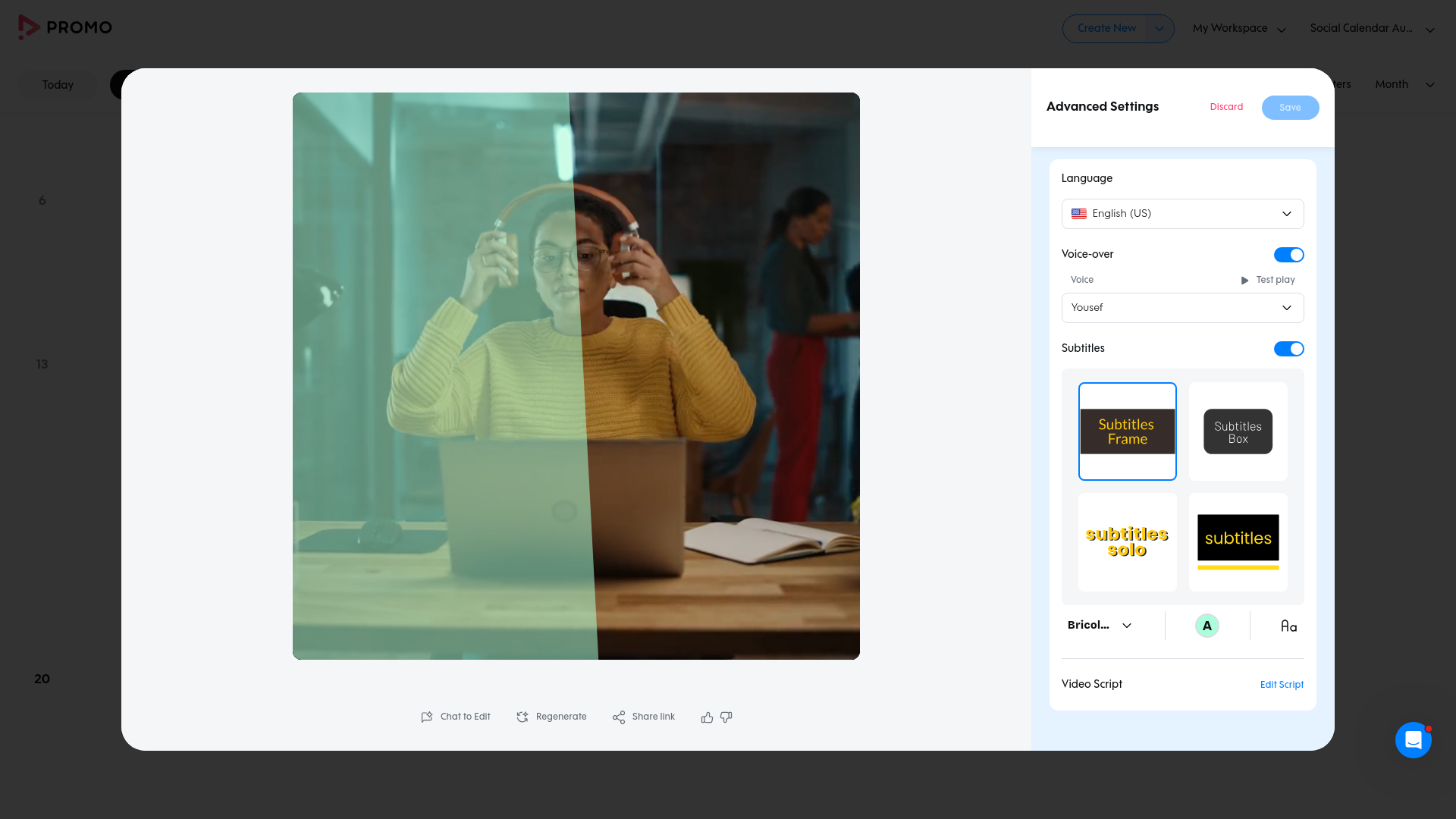The image size is (1456, 819).
Task: Toggle the Voice-over switch
Action: [1288, 255]
